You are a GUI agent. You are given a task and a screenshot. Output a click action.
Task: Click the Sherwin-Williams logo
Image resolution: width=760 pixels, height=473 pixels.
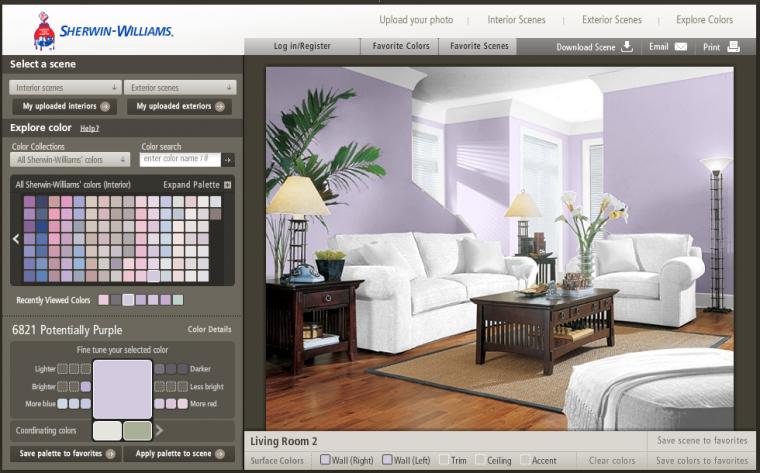click(103, 31)
